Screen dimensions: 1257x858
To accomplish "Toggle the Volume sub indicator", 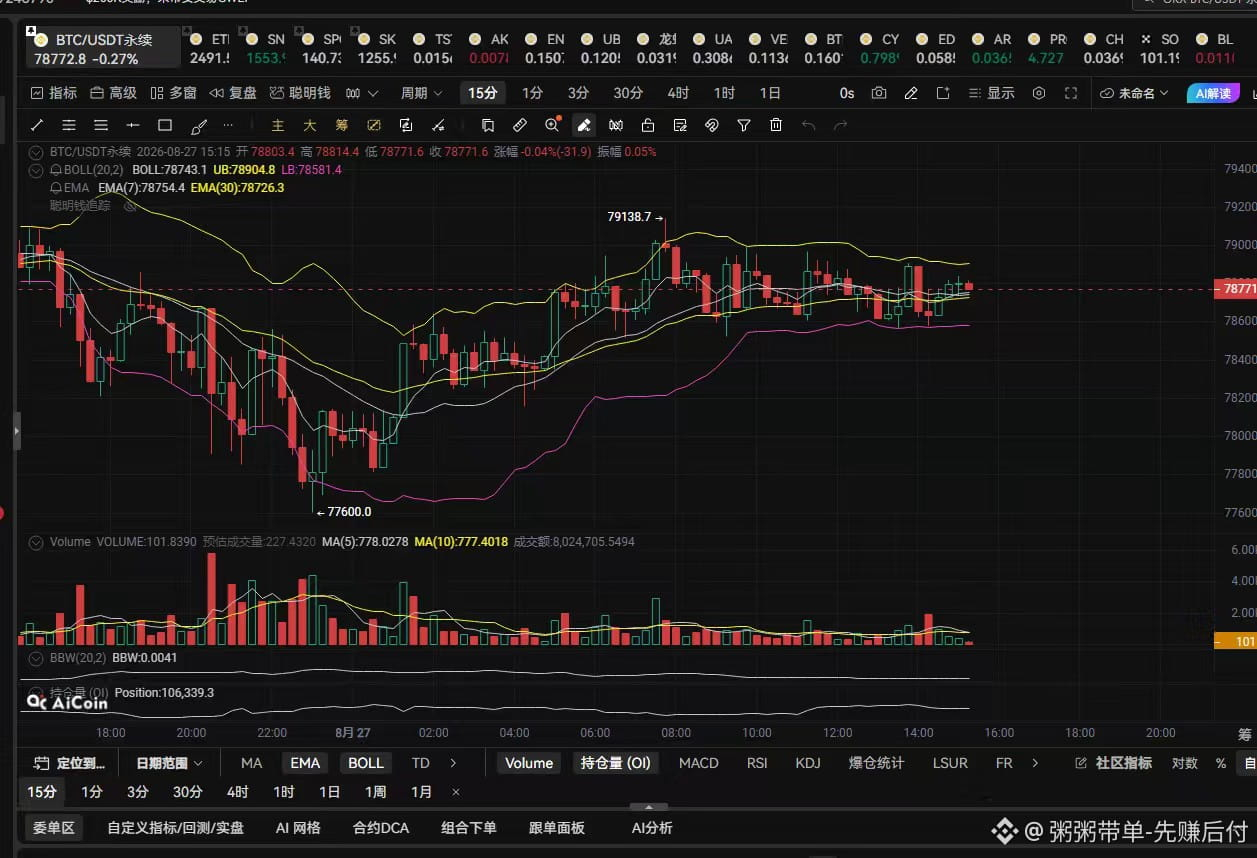I will pyautogui.click(x=529, y=763).
